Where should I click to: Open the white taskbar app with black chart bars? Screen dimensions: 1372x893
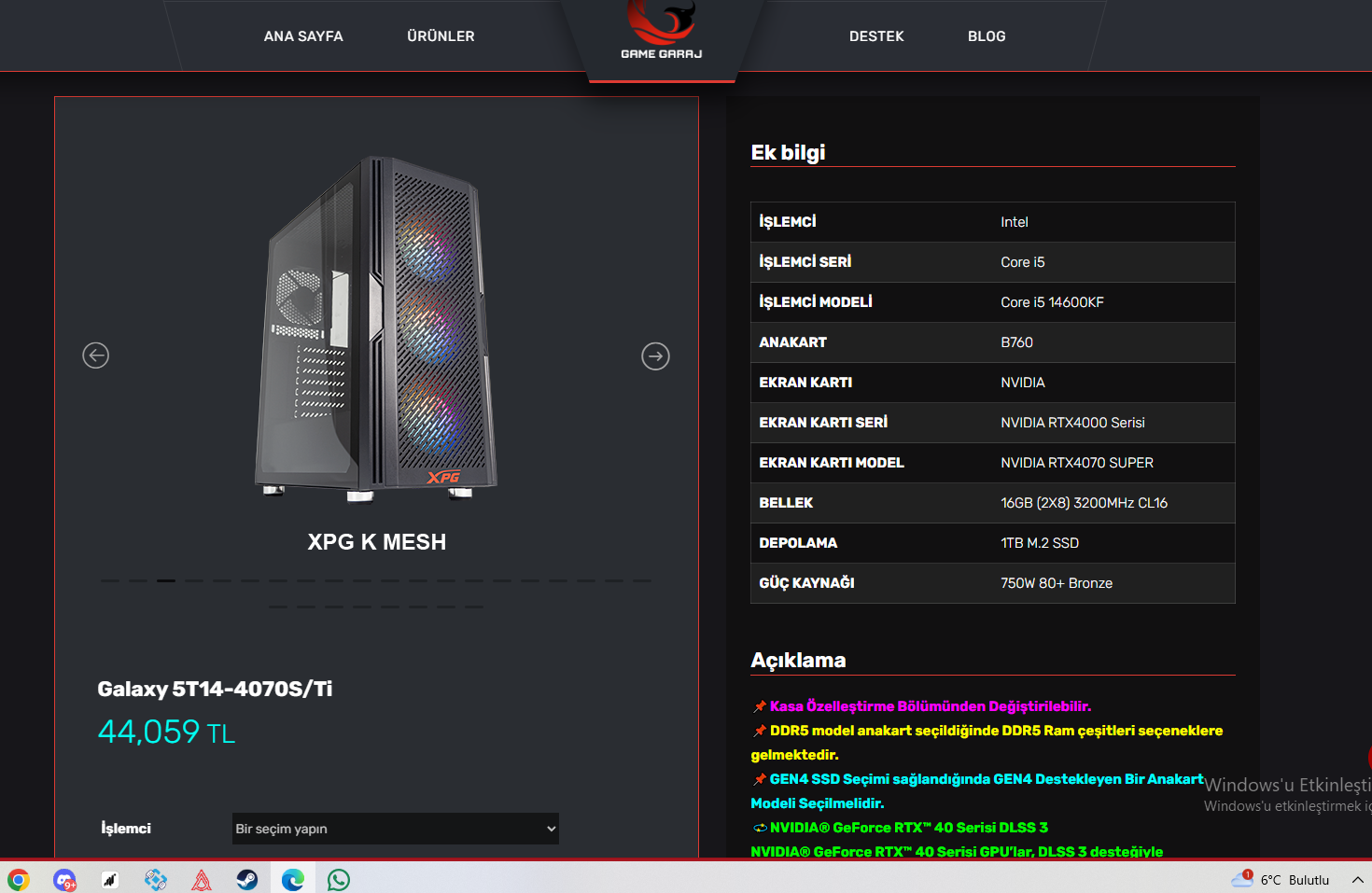point(110,879)
